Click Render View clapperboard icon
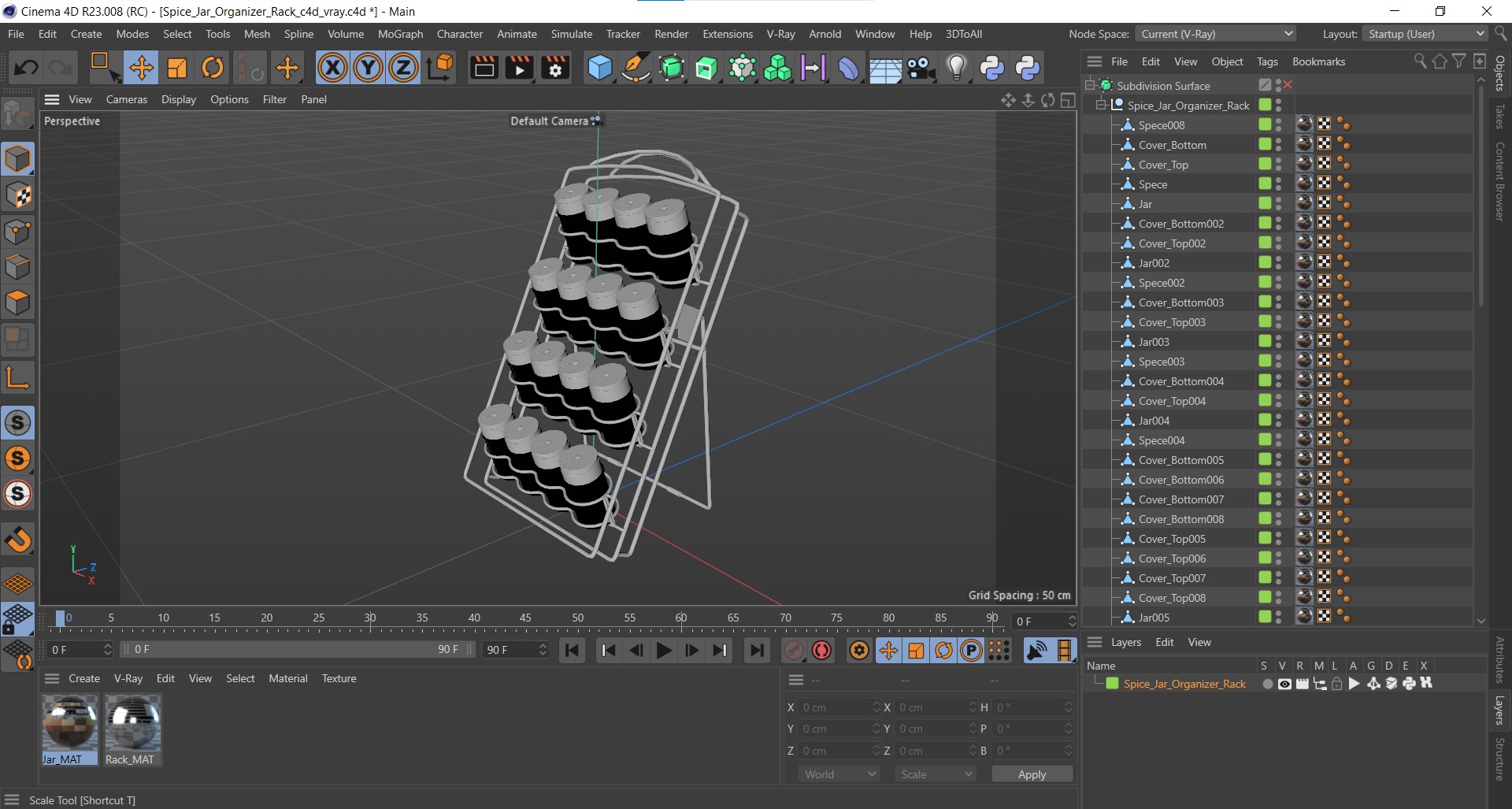The image size is (1512, 809). point(484,68)
